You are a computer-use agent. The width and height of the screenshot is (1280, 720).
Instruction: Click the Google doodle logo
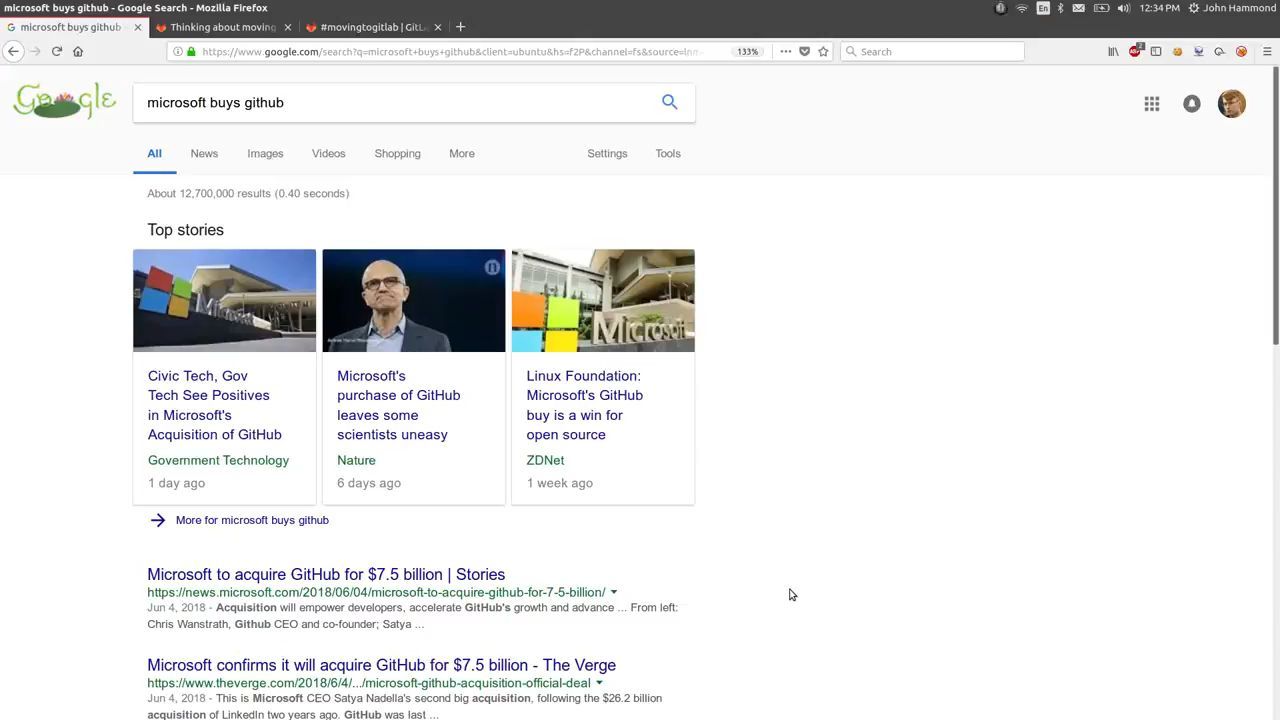(65, 101)
